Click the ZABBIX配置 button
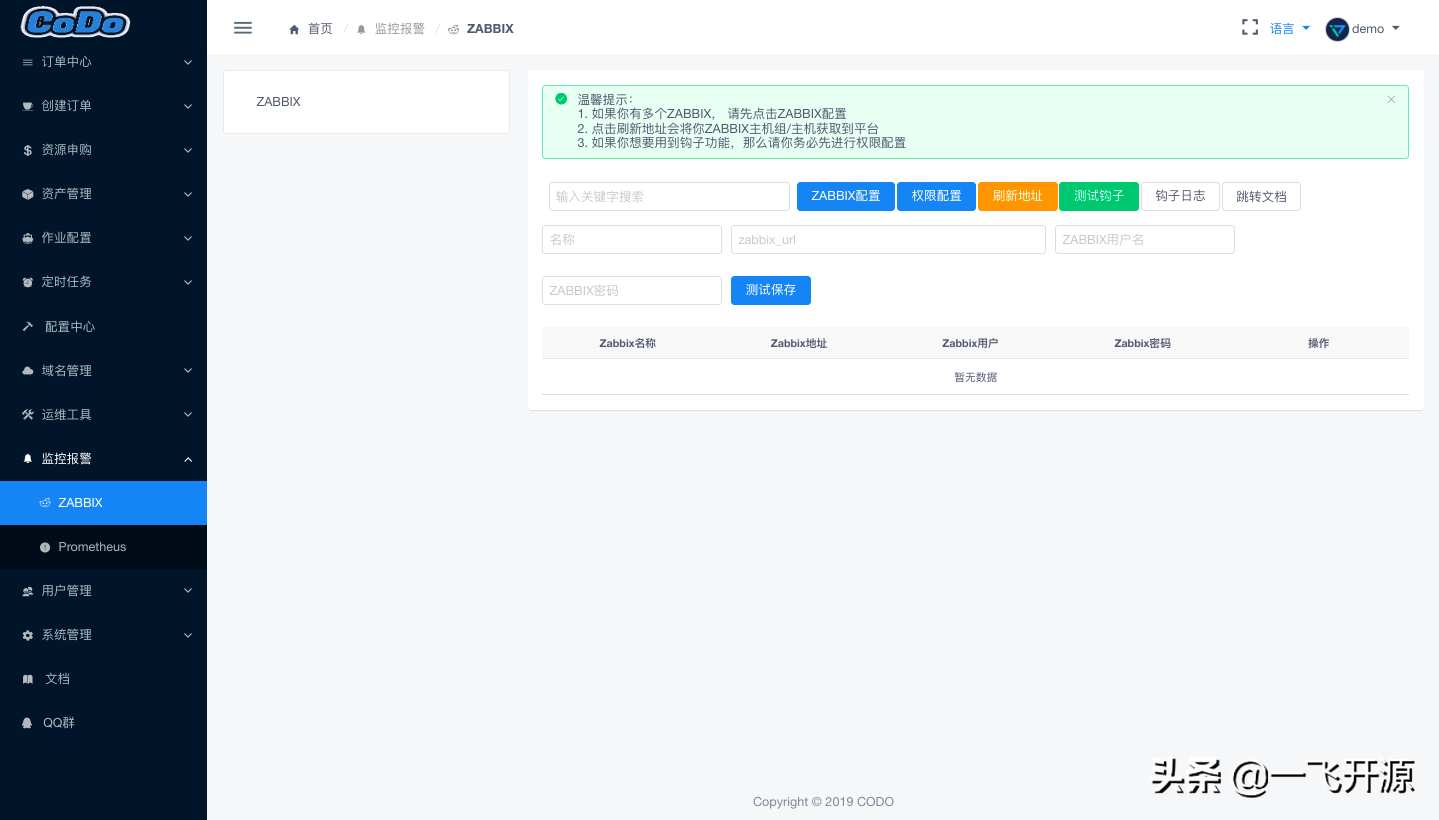The width and height of the screenshot is (1439, 820). 846,196
